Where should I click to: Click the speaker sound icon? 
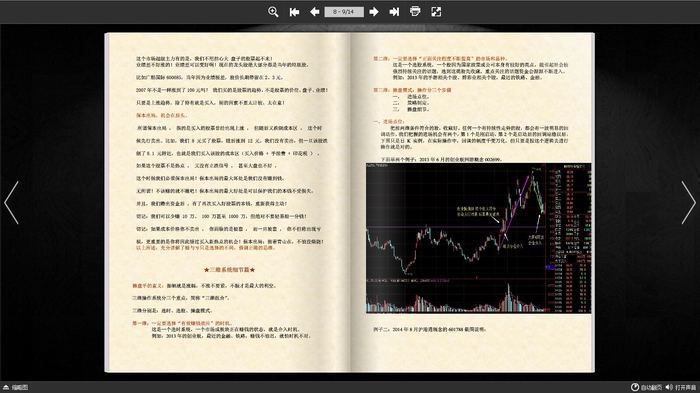[669, 387]
